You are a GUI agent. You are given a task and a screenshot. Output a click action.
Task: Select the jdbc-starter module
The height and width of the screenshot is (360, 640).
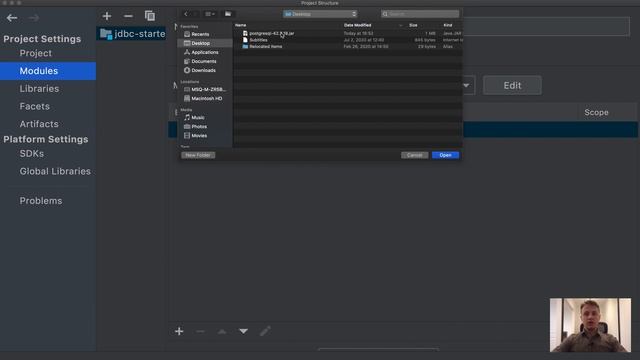pyautogui.click(x=132, y=33)
